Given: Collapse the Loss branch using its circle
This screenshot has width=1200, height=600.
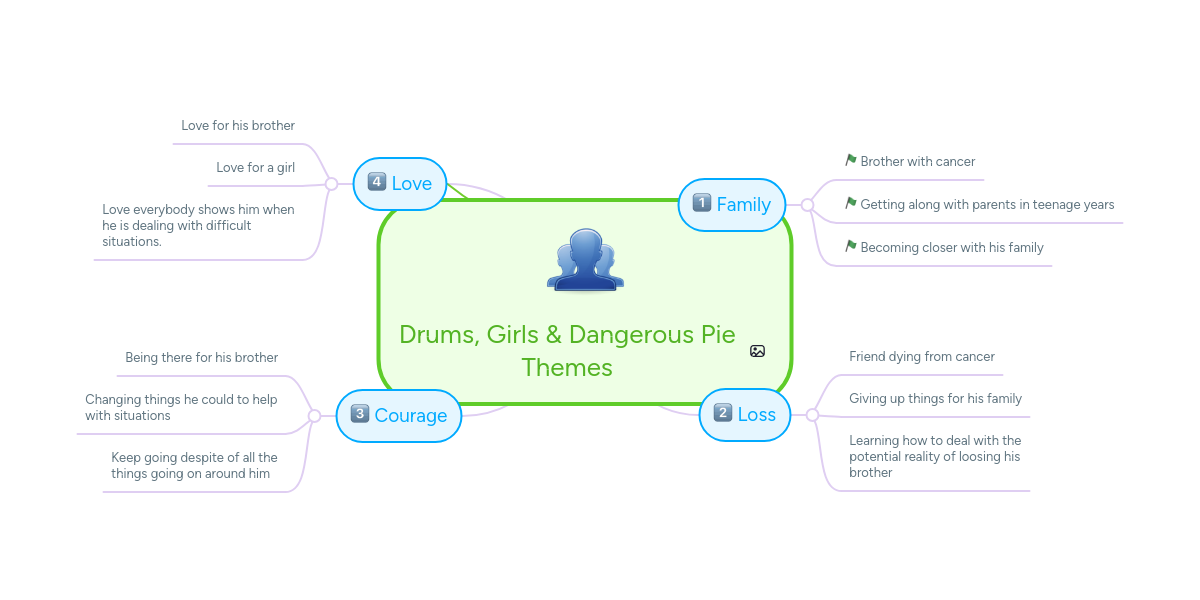Looking at the screenshot, I should (x=812, y=414).
